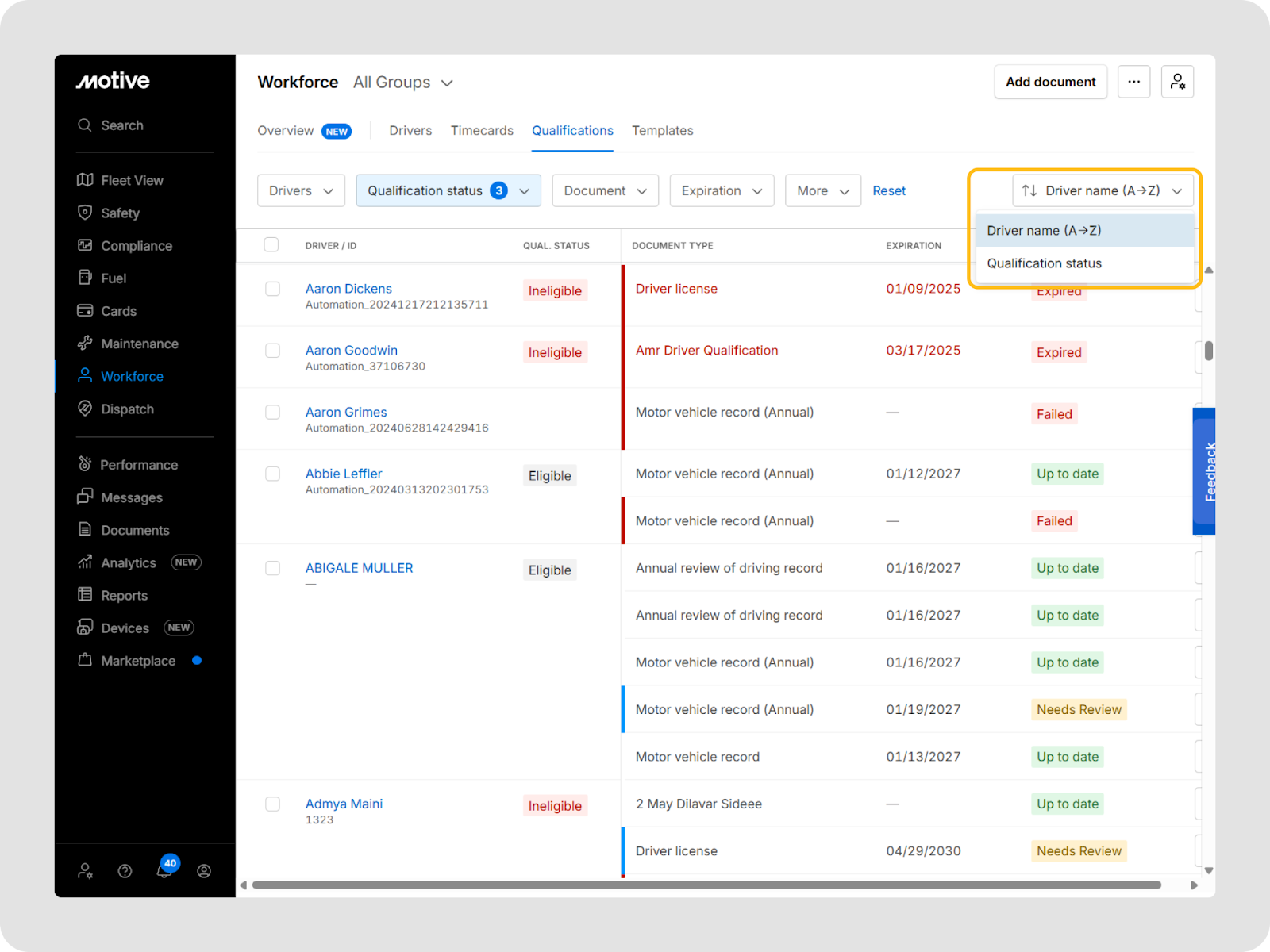This screenshot has height=952, width=1270.
Task: Choose Qualification status sort option
Action: [x=1044, y=263]
